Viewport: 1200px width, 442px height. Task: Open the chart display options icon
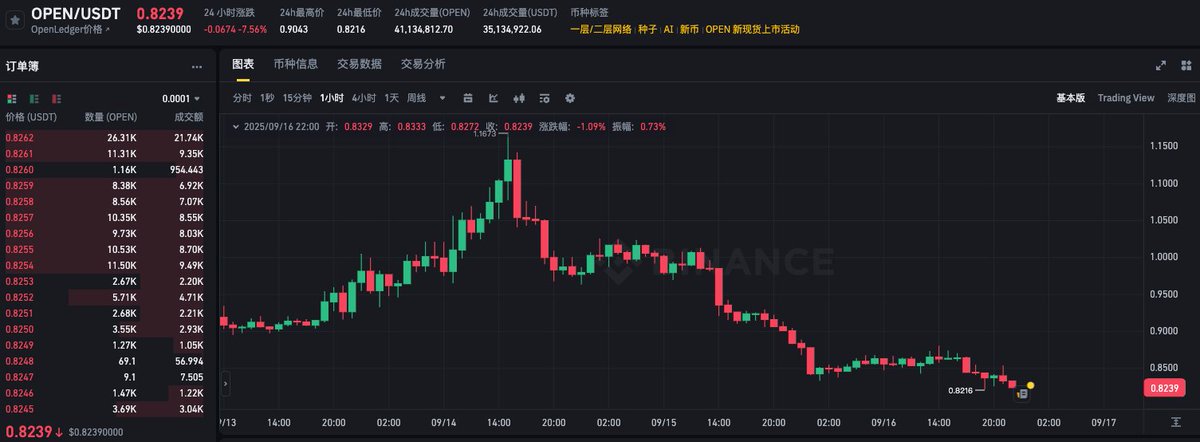(x=544, y=98)
